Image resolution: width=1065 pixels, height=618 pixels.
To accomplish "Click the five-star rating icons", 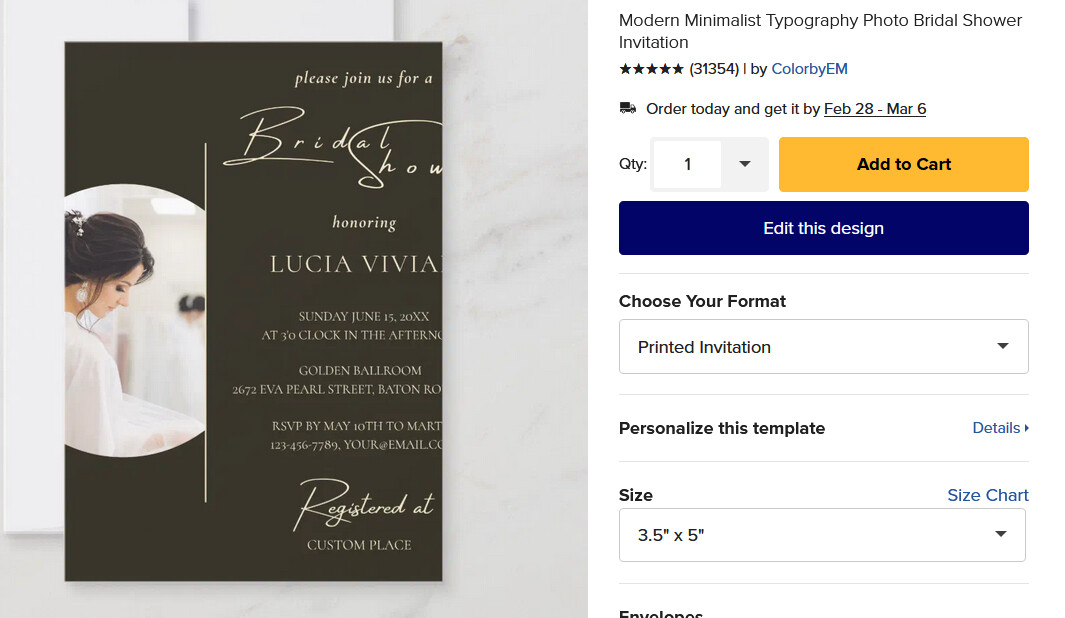I will [651, 69].
